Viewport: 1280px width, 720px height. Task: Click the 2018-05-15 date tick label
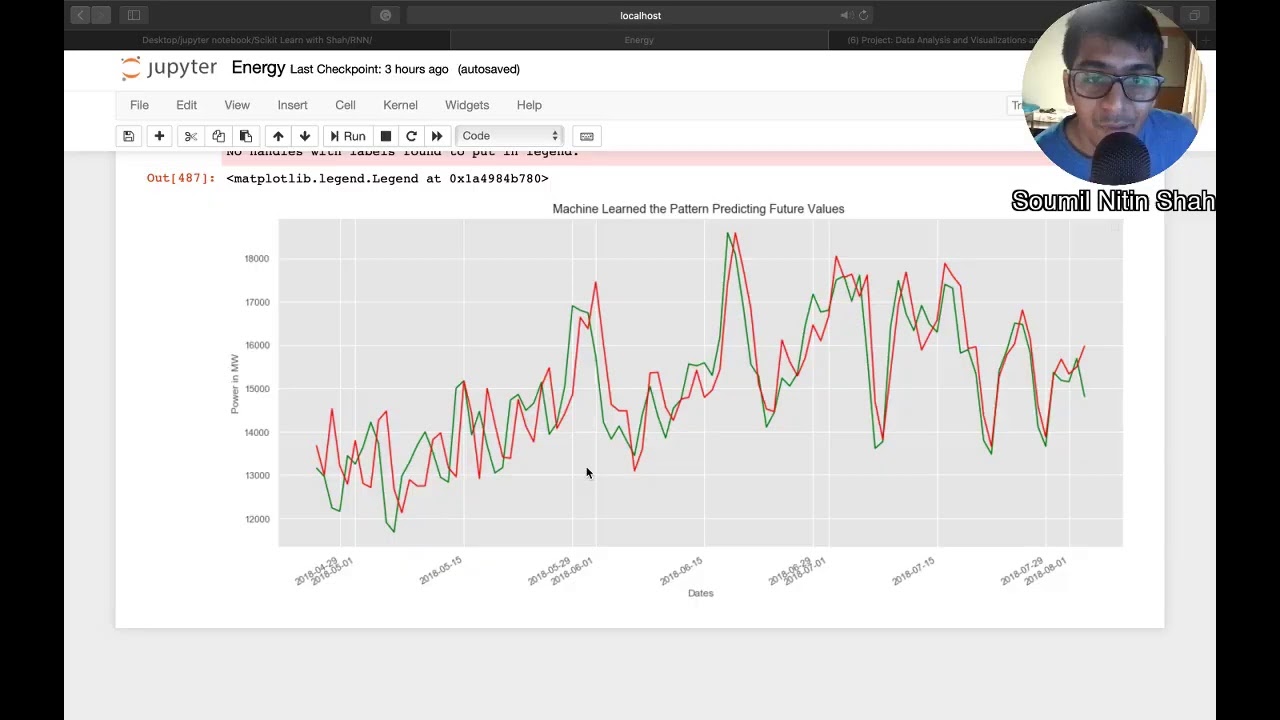441,571
